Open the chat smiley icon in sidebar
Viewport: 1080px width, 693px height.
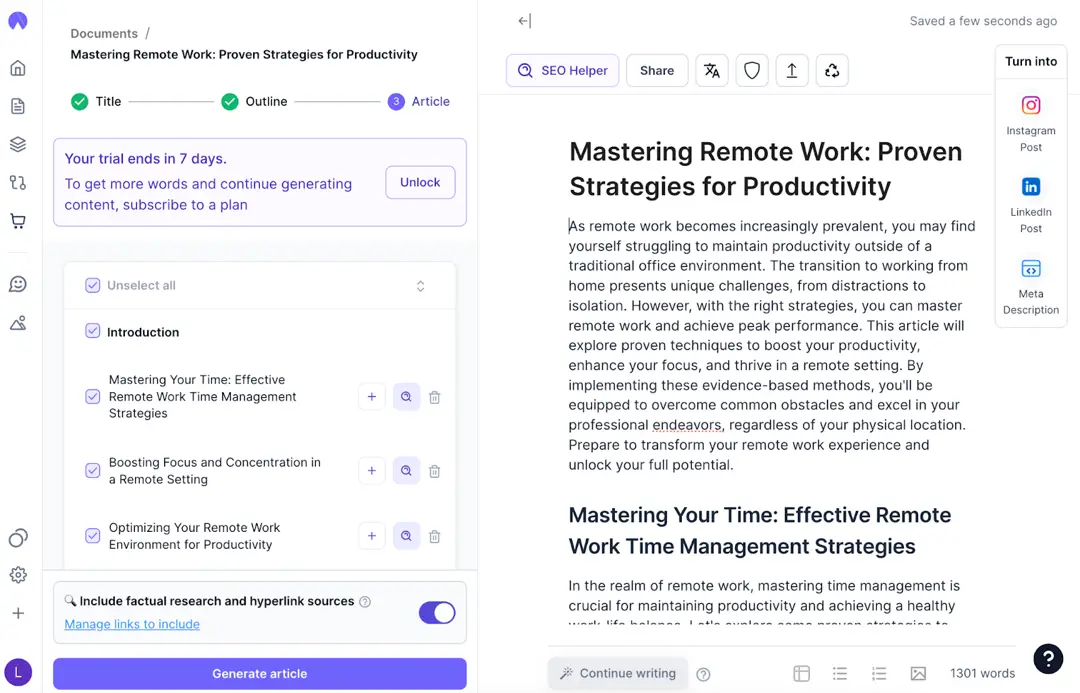point(18,284)
